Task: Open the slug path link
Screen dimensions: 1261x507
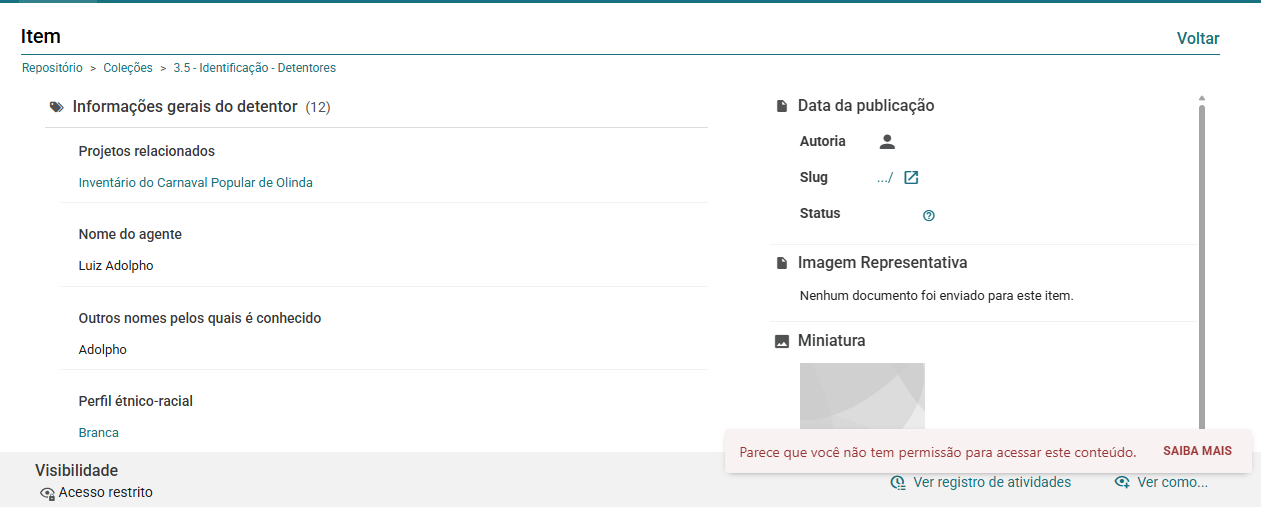Action: point(884,178)
